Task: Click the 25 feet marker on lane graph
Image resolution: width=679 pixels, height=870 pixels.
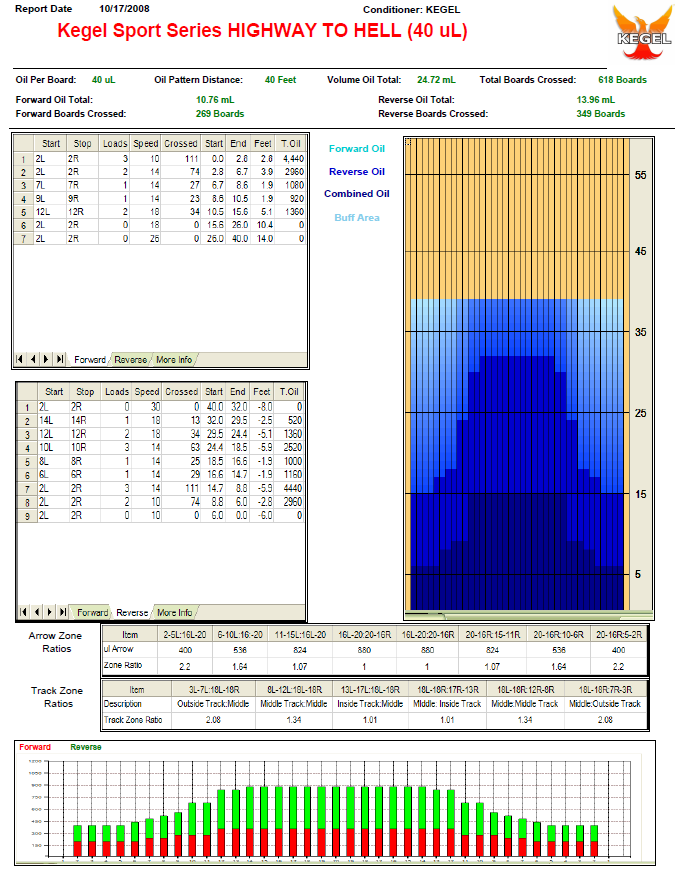Action: click(x=640, y=413)
